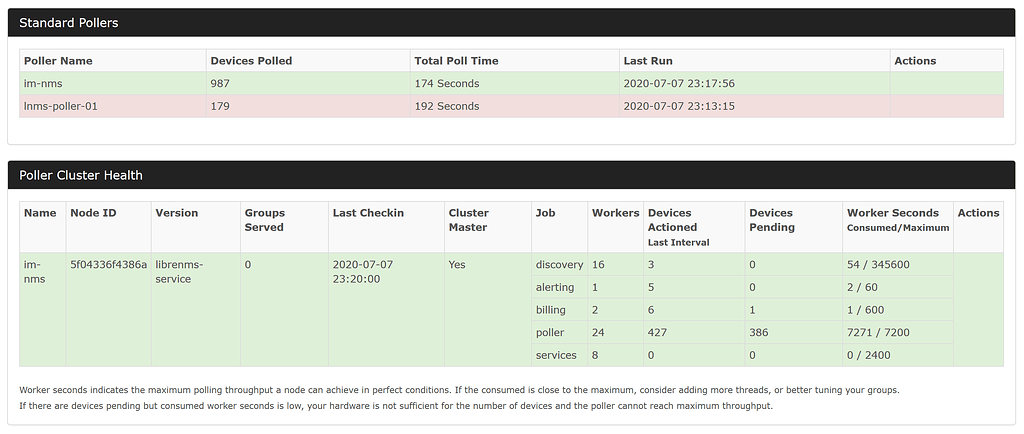1024x434 pixels.
Task: Select the discovery job row
Action: [559, 265]
